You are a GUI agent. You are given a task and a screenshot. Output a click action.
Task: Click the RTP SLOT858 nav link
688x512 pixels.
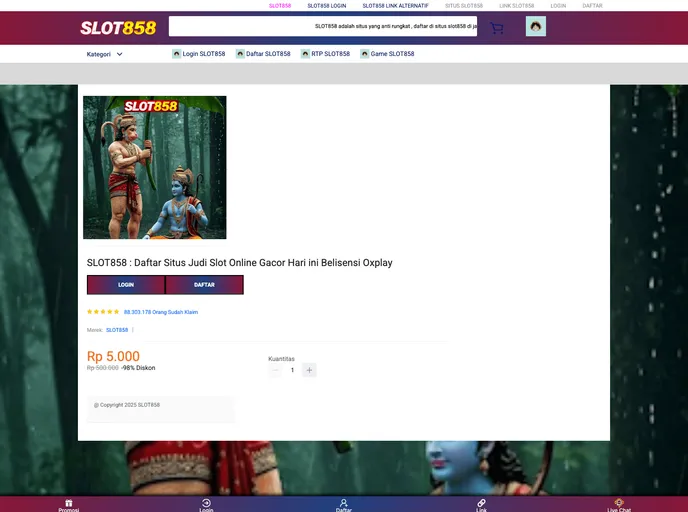330,54
